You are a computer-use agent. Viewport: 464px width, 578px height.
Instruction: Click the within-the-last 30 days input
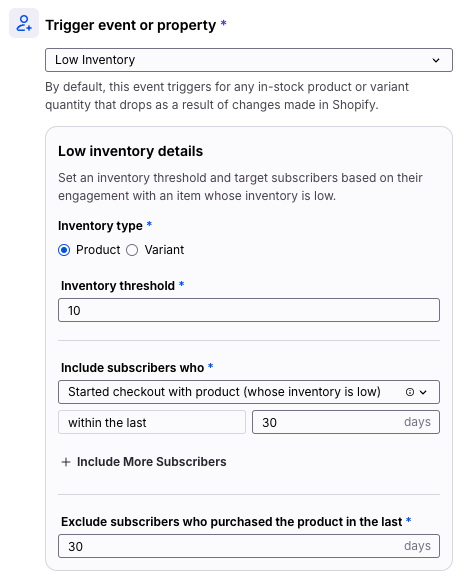click(346, 422)
